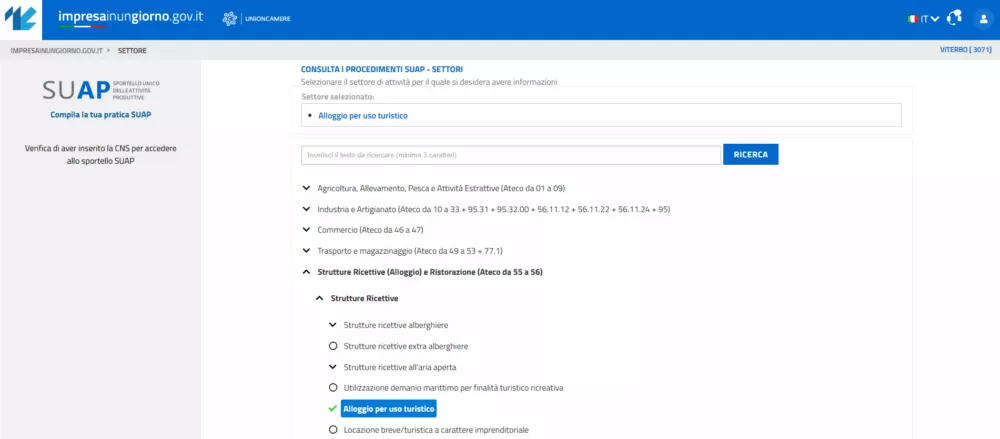Open the user profile icon
The image size is (1000, 439).
982,19
